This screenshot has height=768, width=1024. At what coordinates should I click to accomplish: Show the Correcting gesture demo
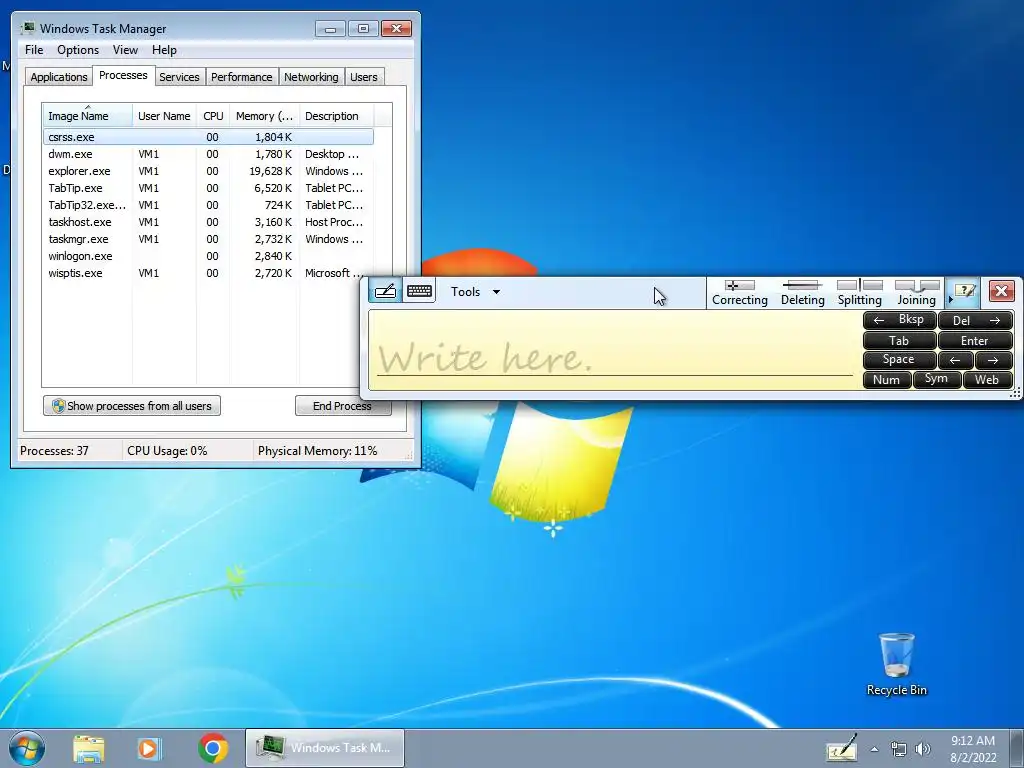tap(739, 293)
